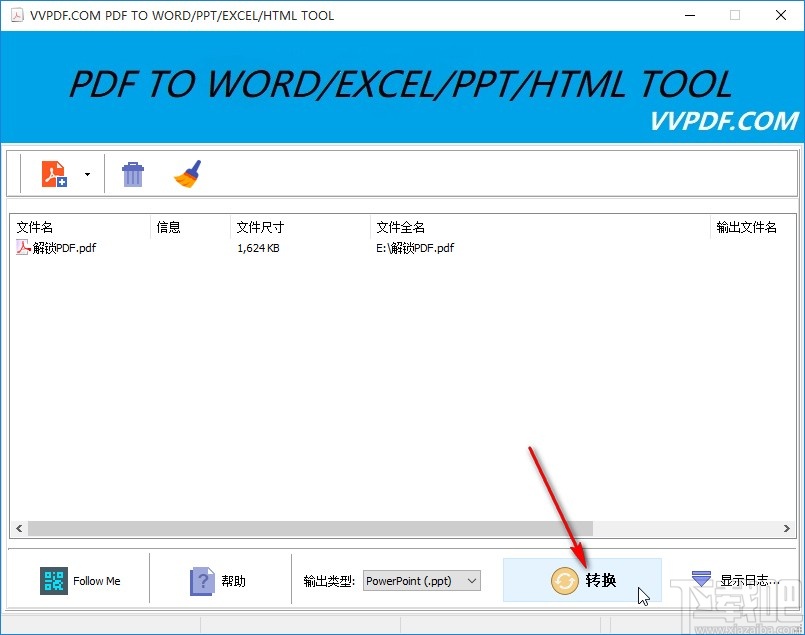The image size is (805, 635).
Task: Open the 输出类型 output format combo box
Action: (x=421, y=580)
